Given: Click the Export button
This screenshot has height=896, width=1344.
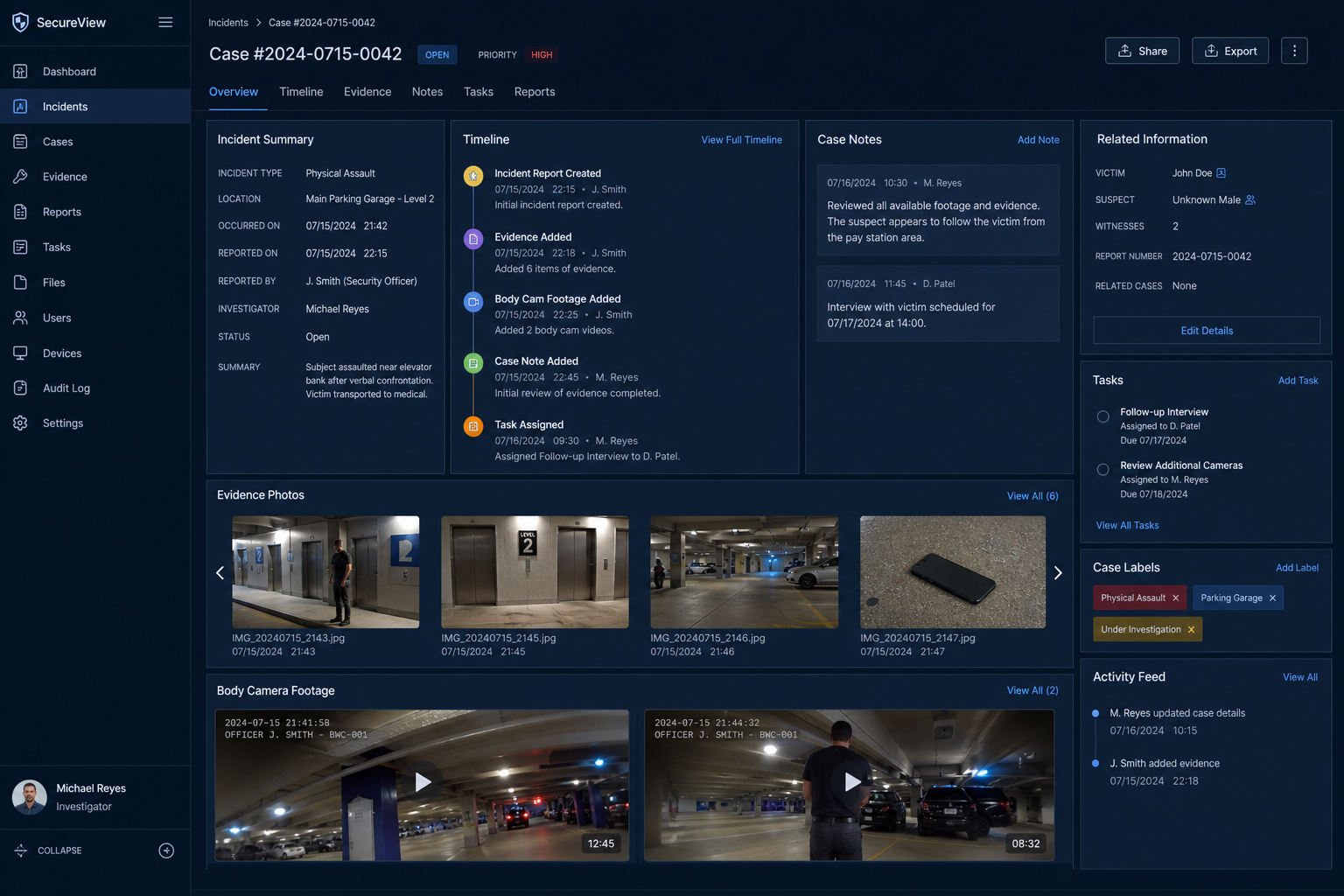Looking at the screenshot, I should (x=1230, y=51).
